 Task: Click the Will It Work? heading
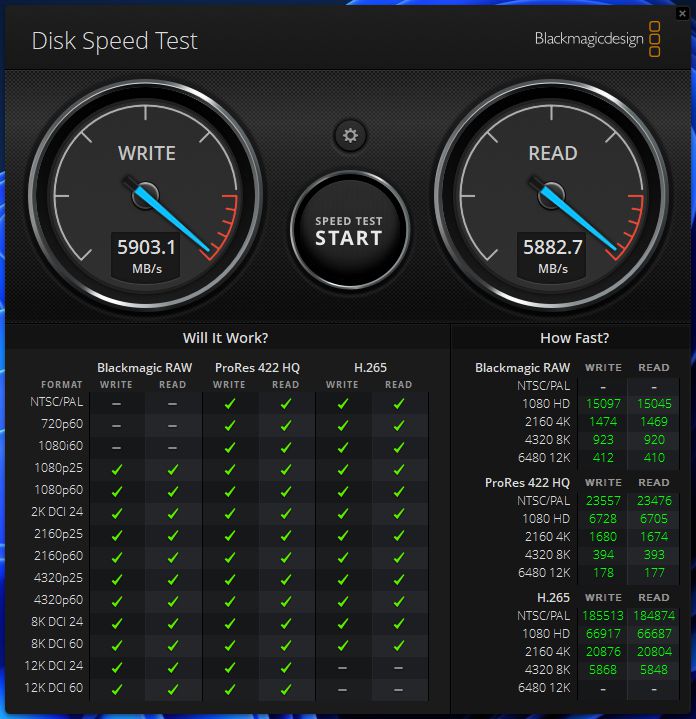pos(226,338)
